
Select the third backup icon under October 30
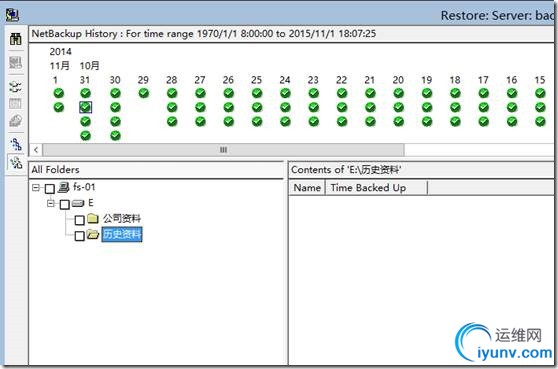(115, 121)
